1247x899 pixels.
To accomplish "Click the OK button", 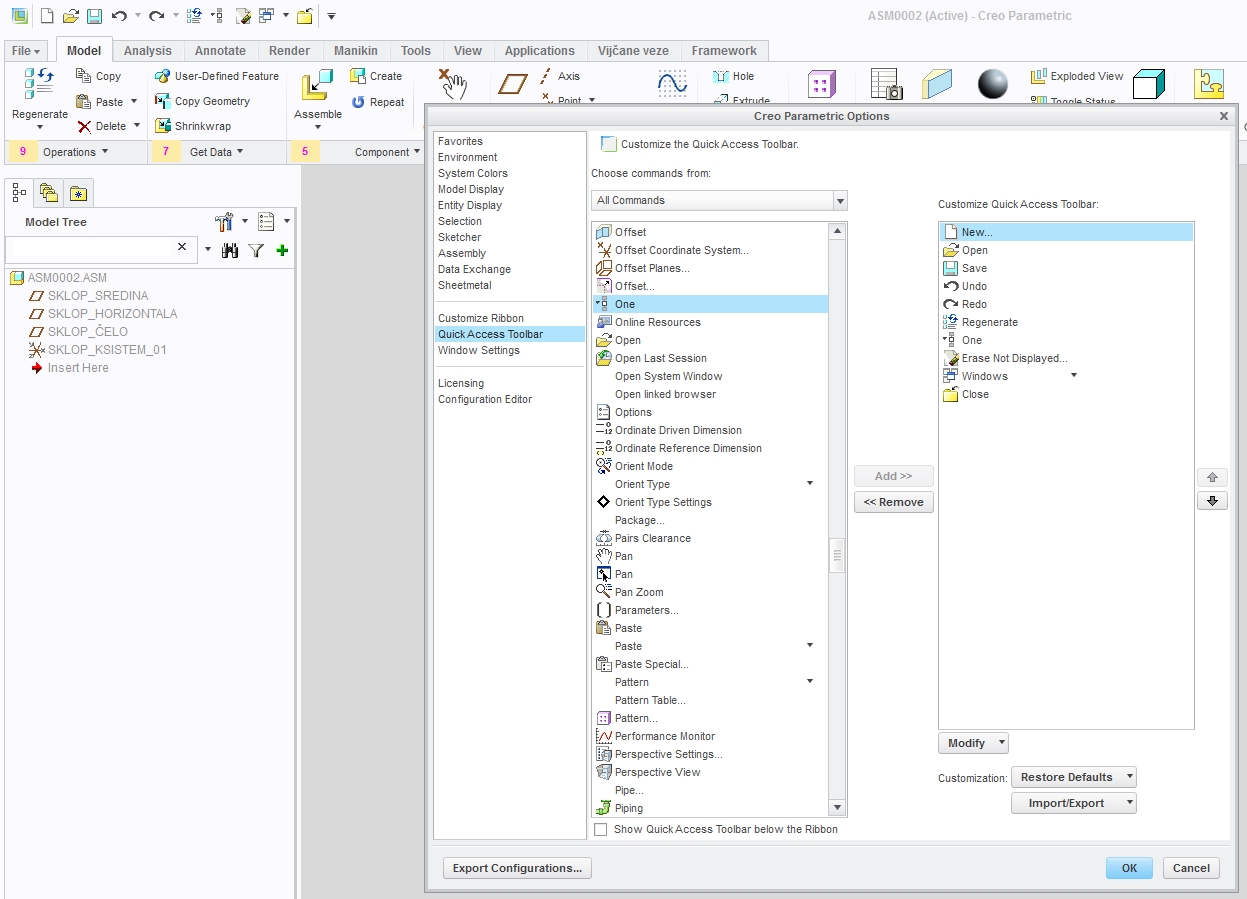I will tap(1129, 868).
